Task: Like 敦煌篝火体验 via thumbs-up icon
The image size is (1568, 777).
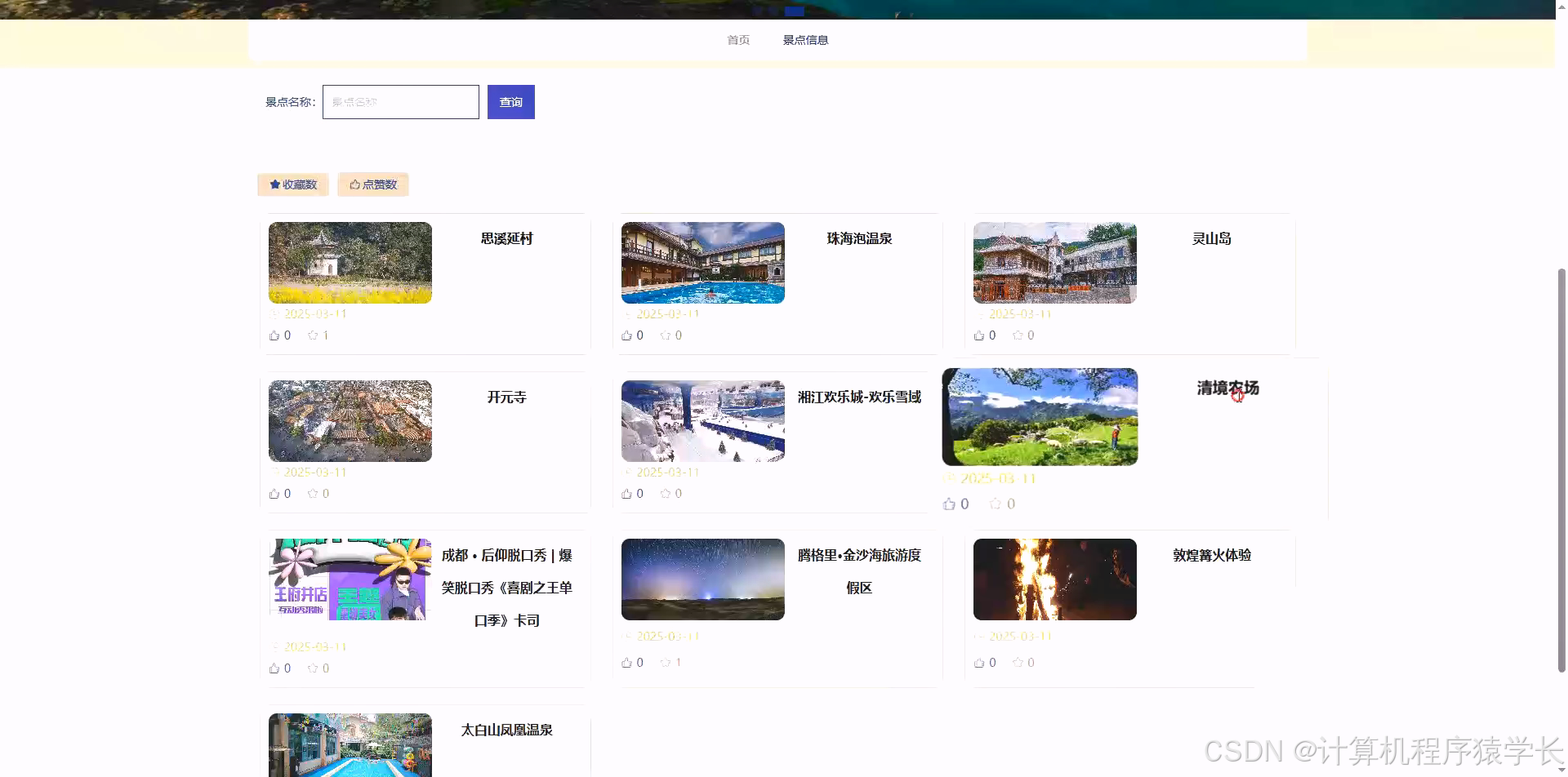Action: tap(980, 662)
